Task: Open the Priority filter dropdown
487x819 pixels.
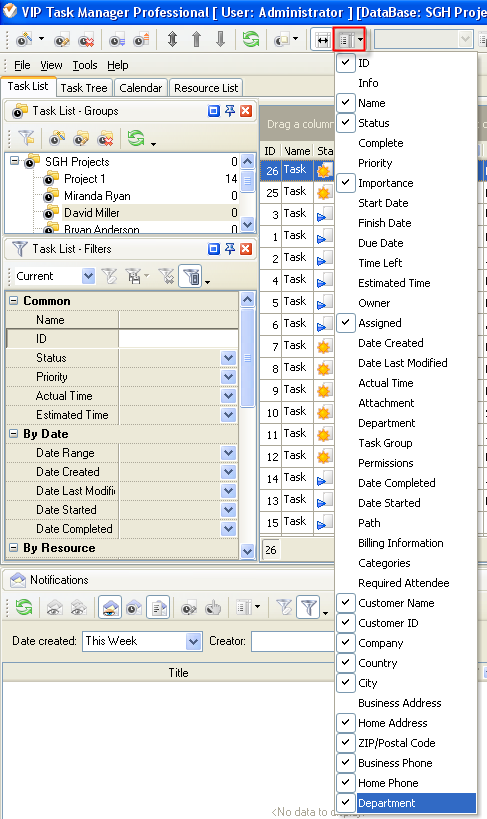Action: coord(228,377)
